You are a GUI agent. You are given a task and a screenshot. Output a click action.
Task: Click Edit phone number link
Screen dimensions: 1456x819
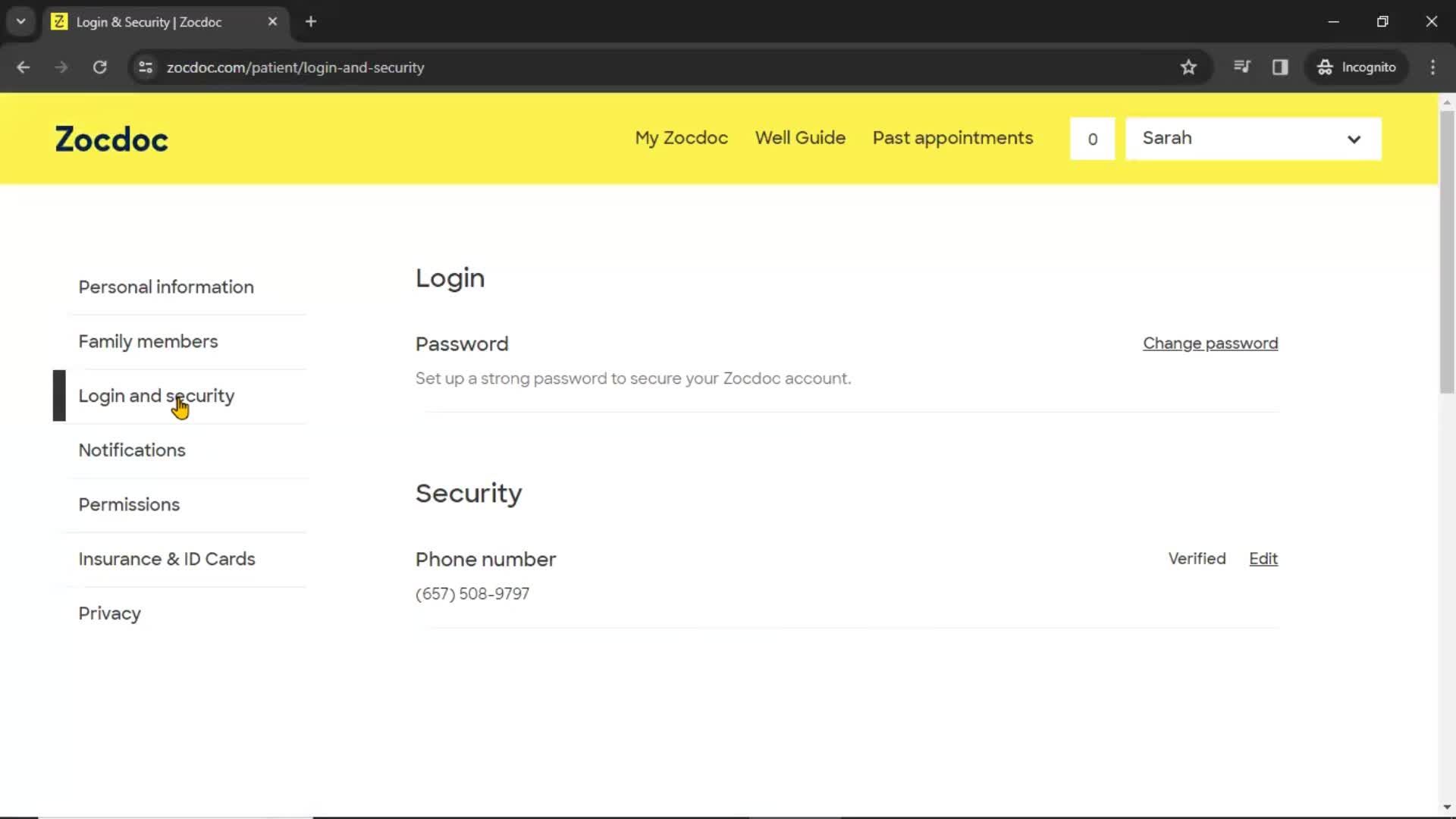(1263, 558)
